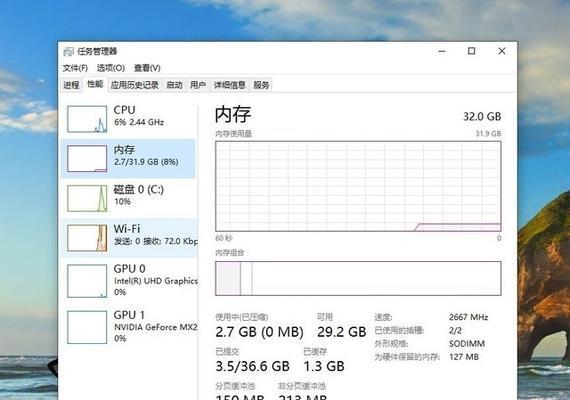Select the Wi-Fi network graph thumbnail
Viewport: 570px width, 400px height.
(x=87, y=238)
